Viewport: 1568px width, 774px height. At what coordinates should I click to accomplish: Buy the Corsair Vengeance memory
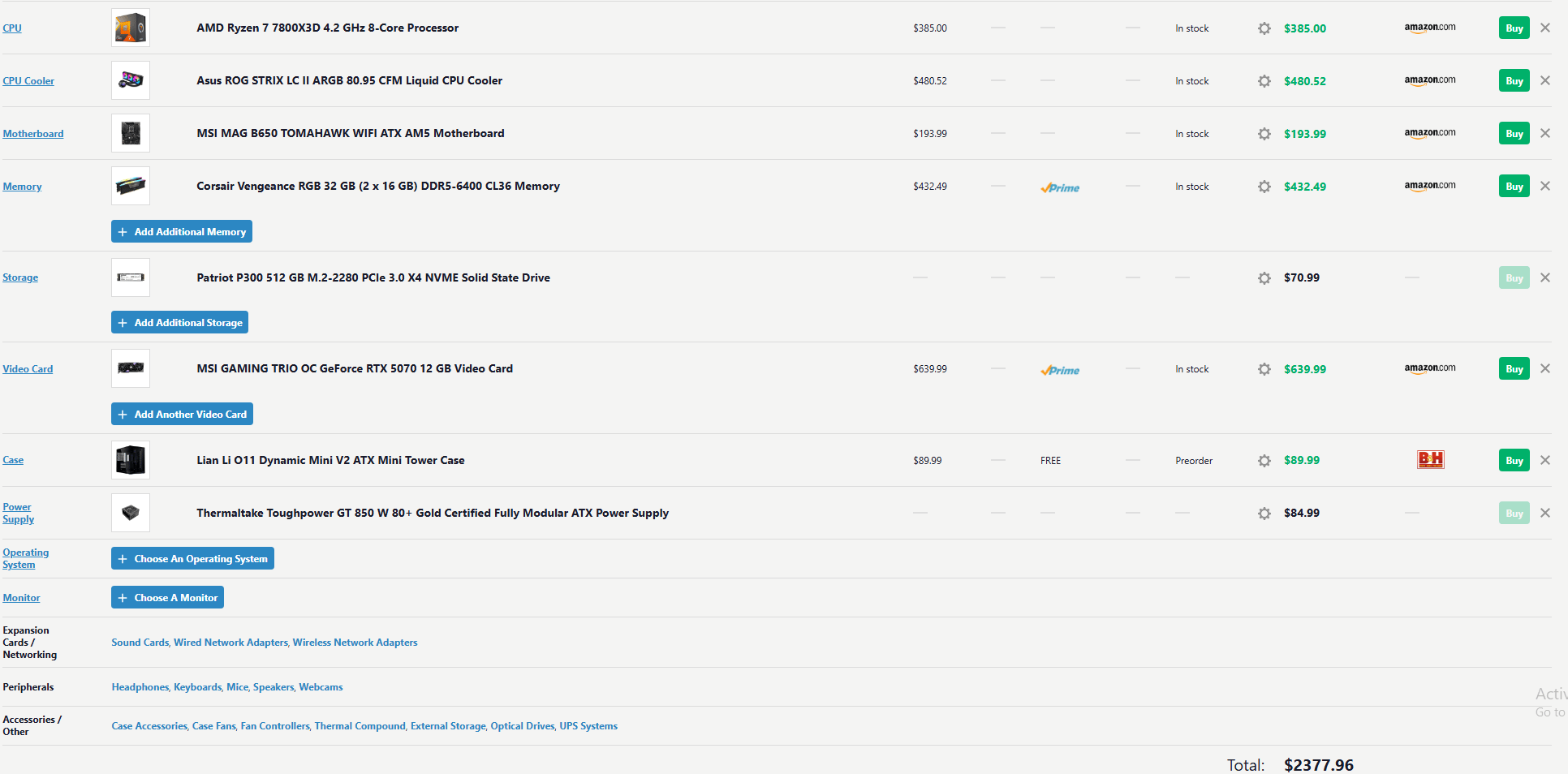click(x=1514, y=186)
